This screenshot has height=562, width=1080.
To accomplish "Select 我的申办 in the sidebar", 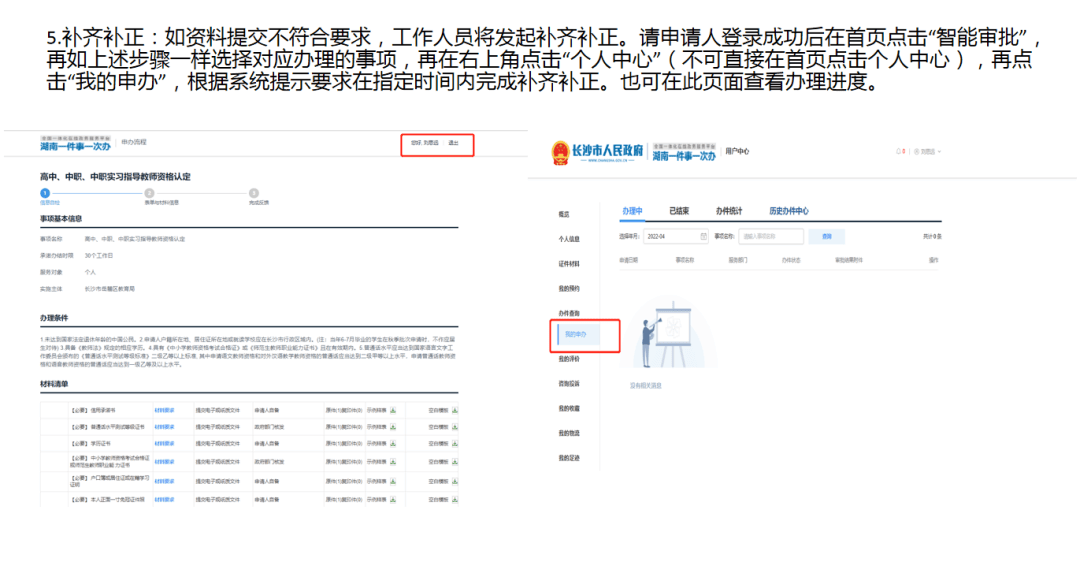I will point(579,334).
